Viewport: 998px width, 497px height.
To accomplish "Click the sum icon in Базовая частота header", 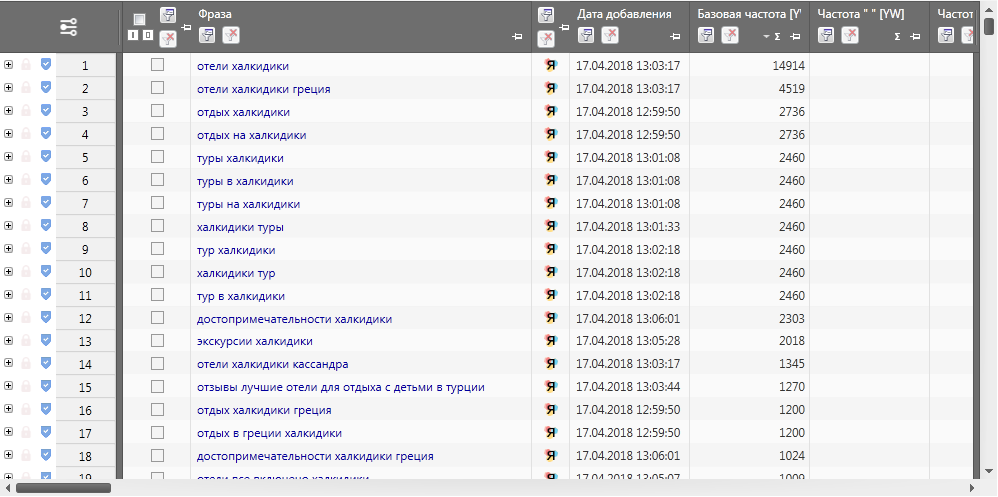I will 777,37.
